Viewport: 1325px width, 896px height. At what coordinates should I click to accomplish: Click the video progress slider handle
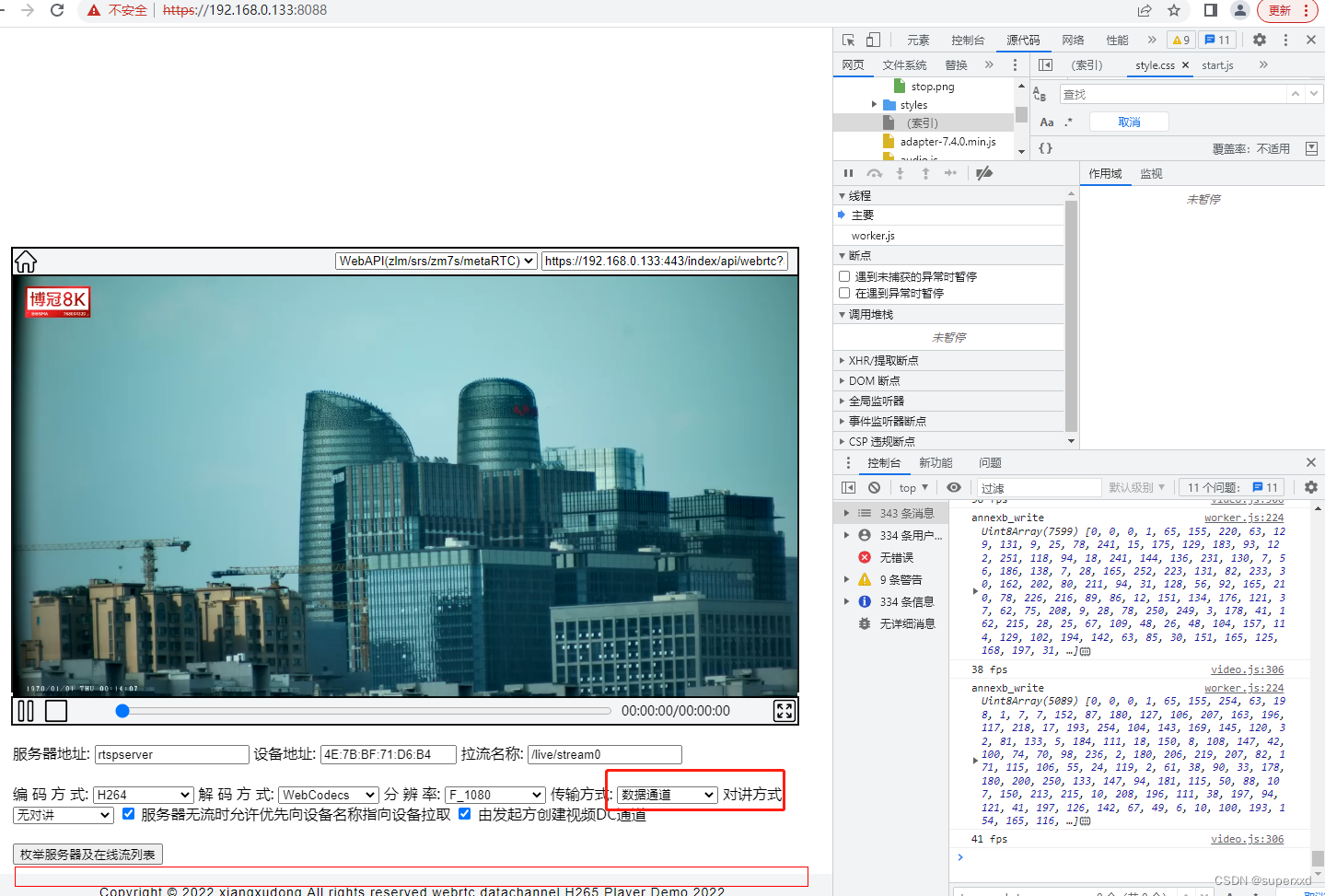[x=122, y=711]
